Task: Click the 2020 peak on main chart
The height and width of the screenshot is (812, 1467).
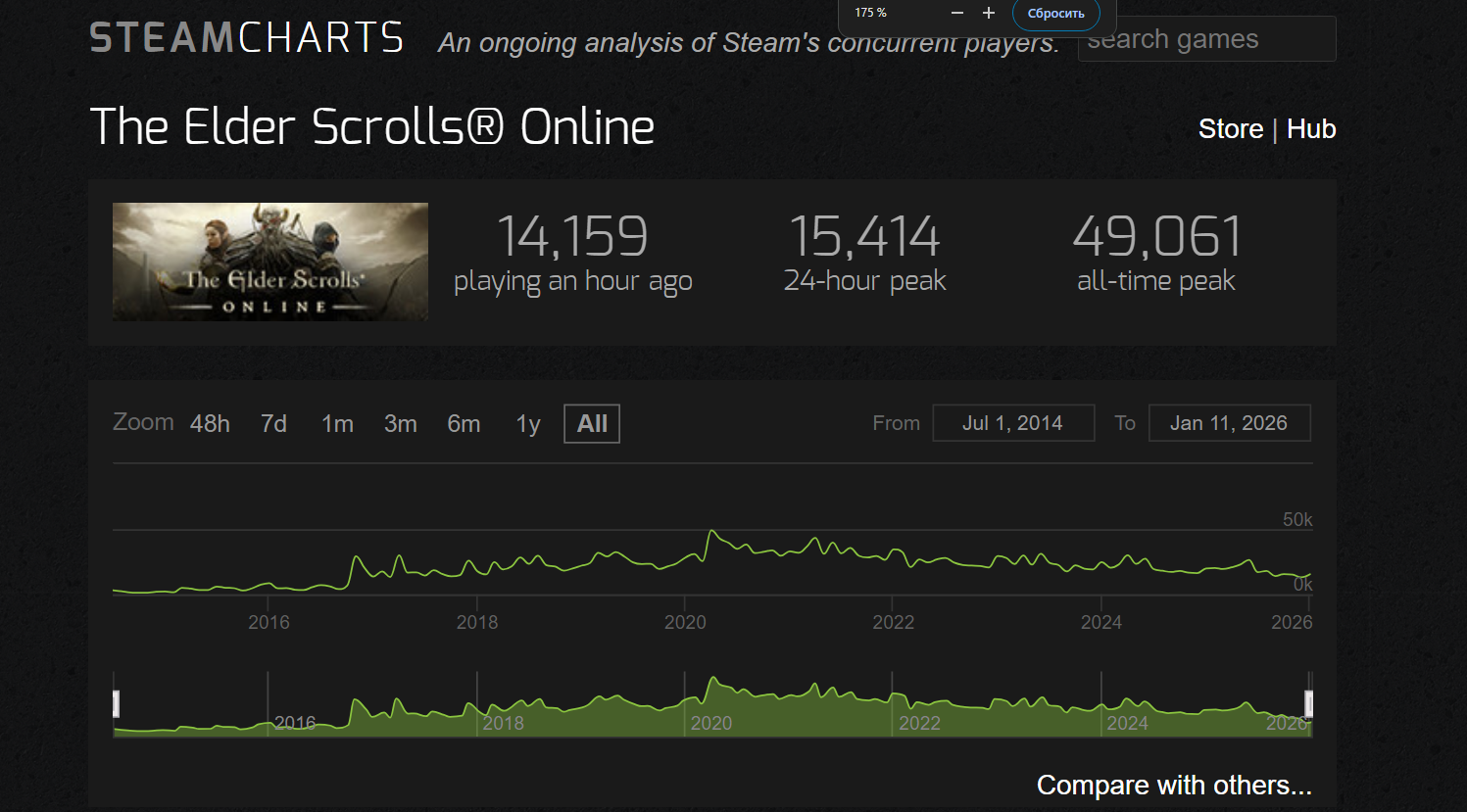Action: coord(712,532)
